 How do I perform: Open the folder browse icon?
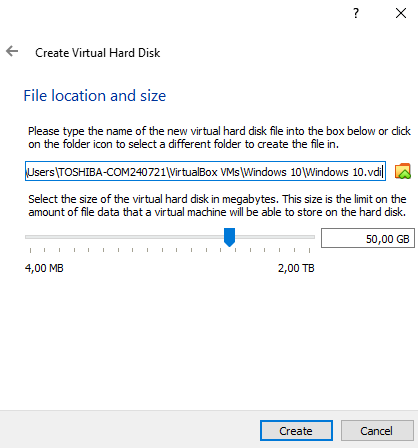point(403,171)
